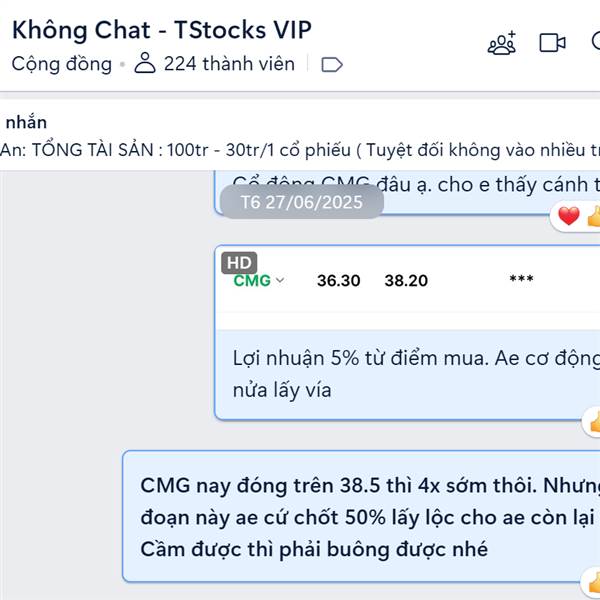Start a video call
This screenshot has height=600, width=600.
point(552,43)
